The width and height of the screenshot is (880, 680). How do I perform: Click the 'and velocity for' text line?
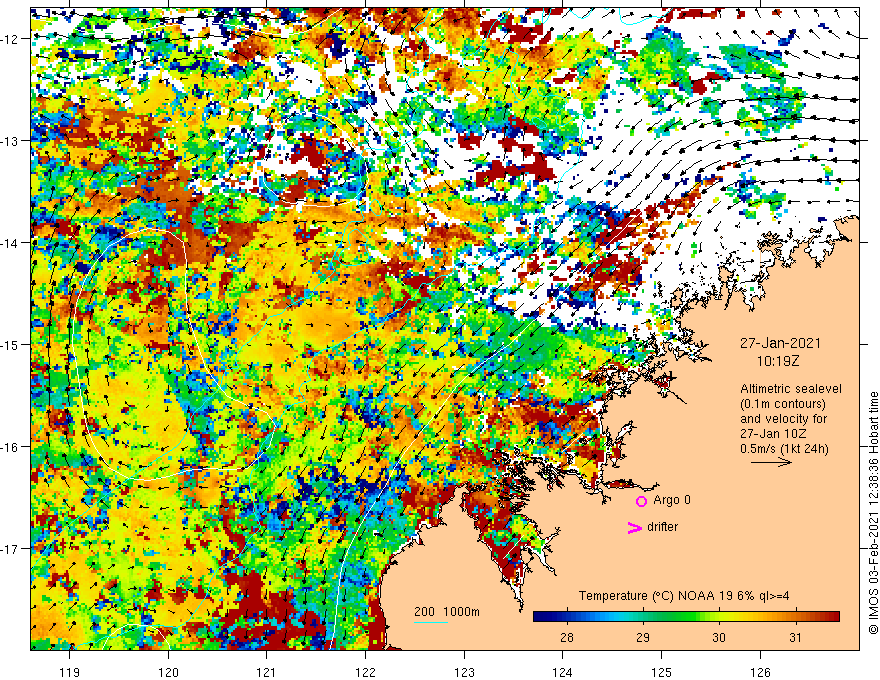(x=783, y=419)
